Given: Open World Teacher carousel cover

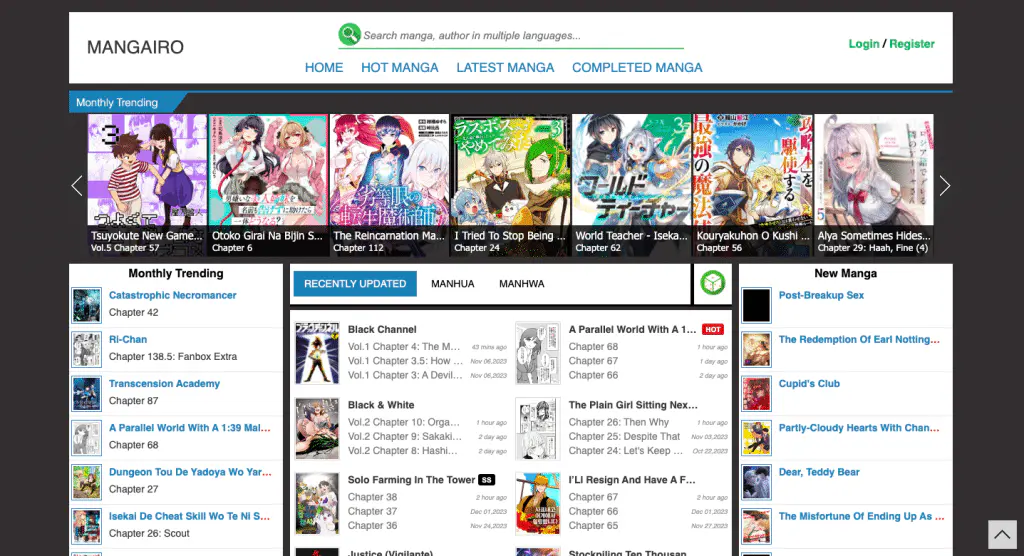Looking at the screenshot, I should [632, 185].
